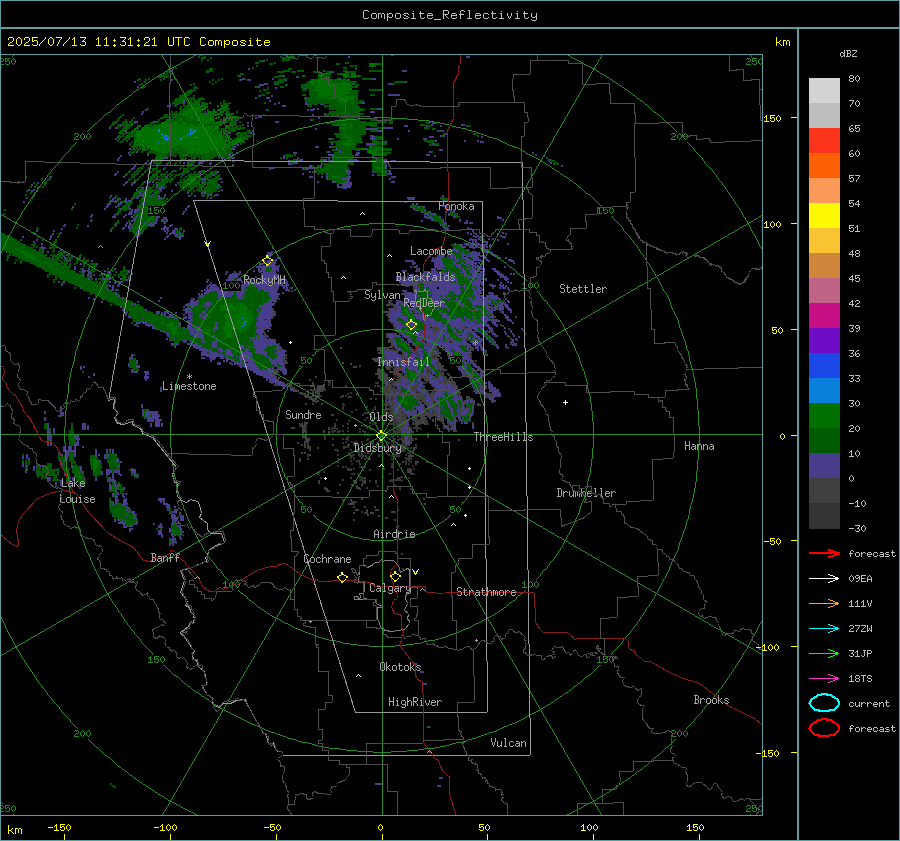Click the 39 to 36 dBZ purple swatch
900x841 pixels.
824,340
